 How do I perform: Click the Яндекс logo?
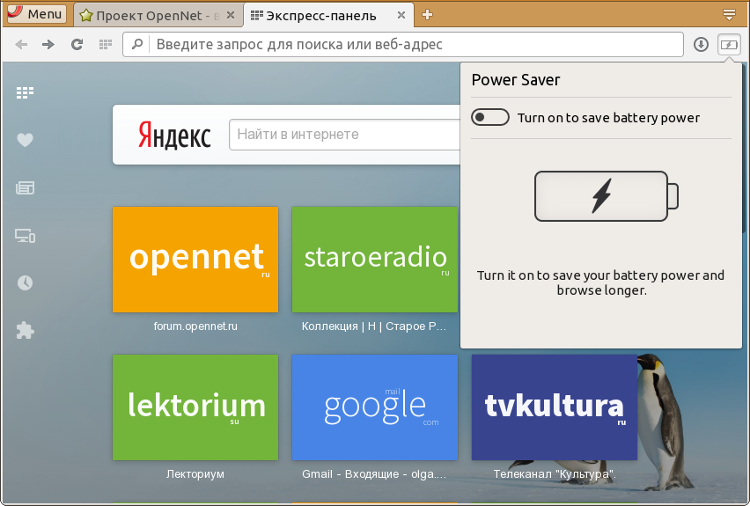(174, 135)
